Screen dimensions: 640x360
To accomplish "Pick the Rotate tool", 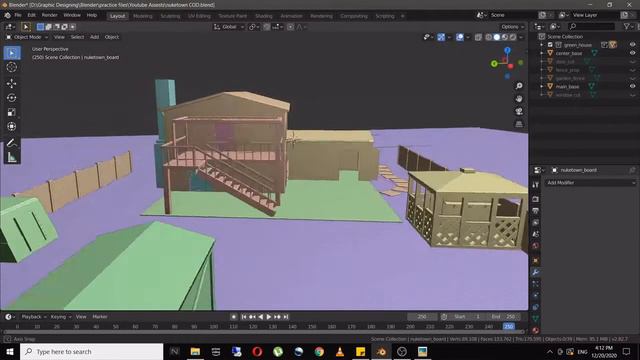I will click(x=12, y=98).
